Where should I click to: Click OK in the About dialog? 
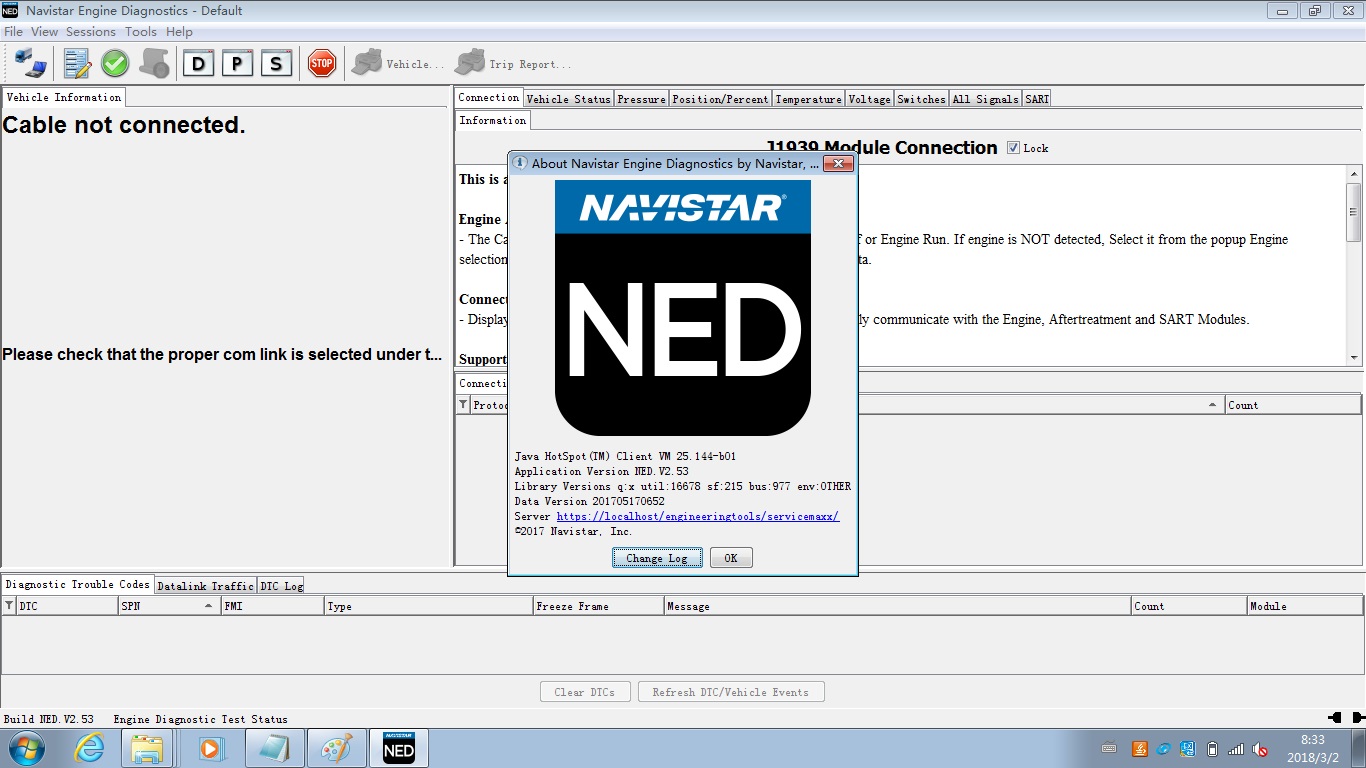coord(731,558)
